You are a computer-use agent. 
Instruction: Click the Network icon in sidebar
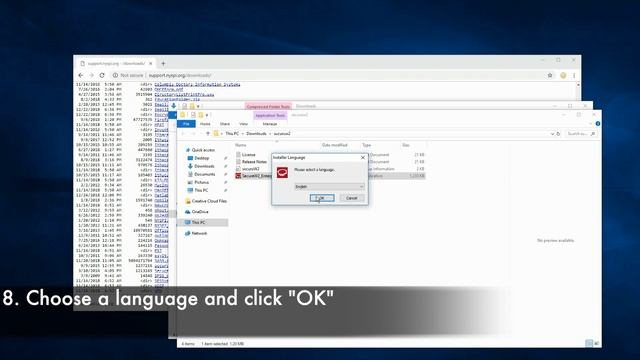coord(187,233)
